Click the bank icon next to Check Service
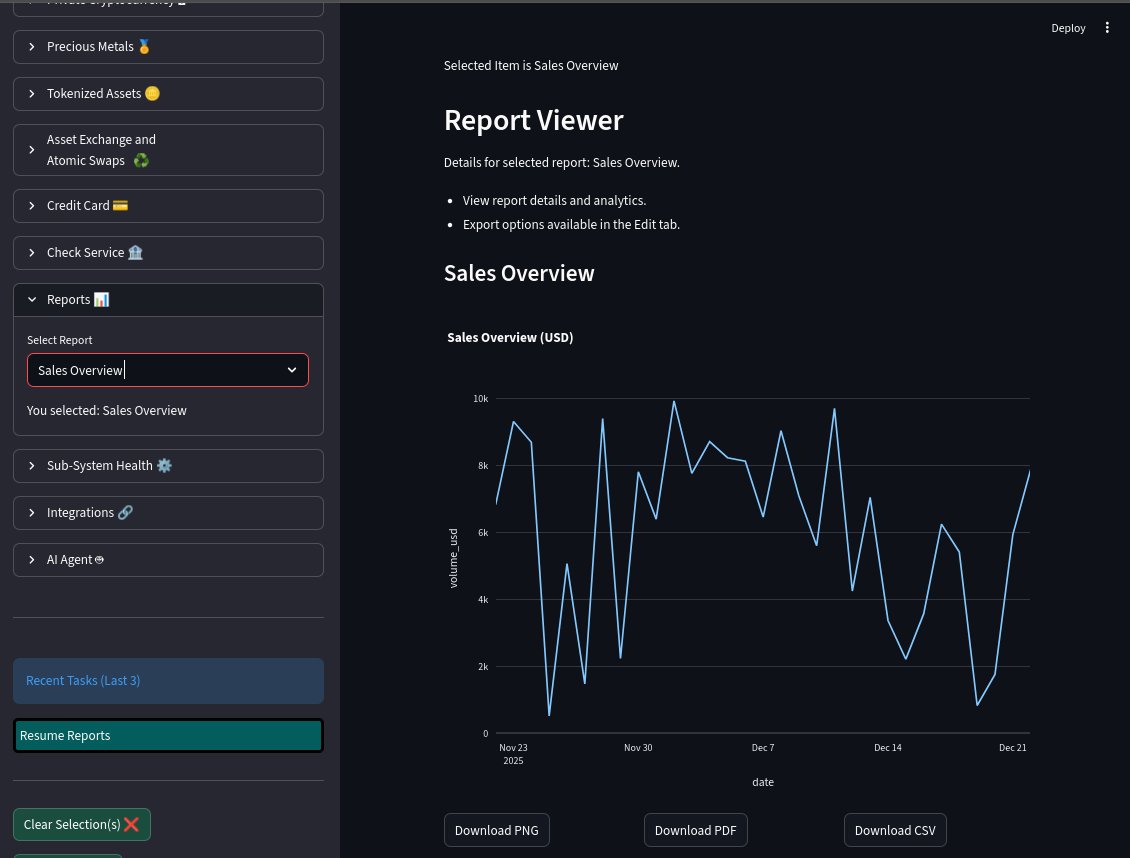This screenshot has width=1130, height=858. point(136,253)
